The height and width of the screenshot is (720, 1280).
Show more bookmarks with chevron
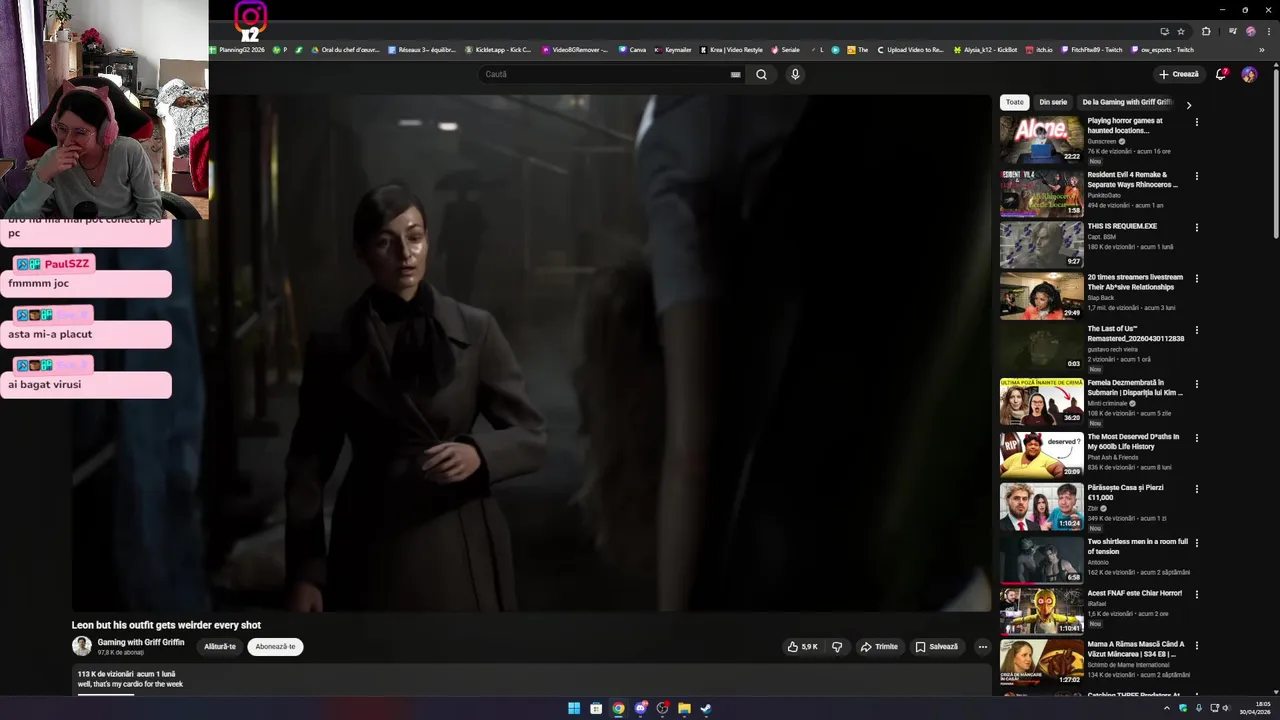(x=1264, y=49)
